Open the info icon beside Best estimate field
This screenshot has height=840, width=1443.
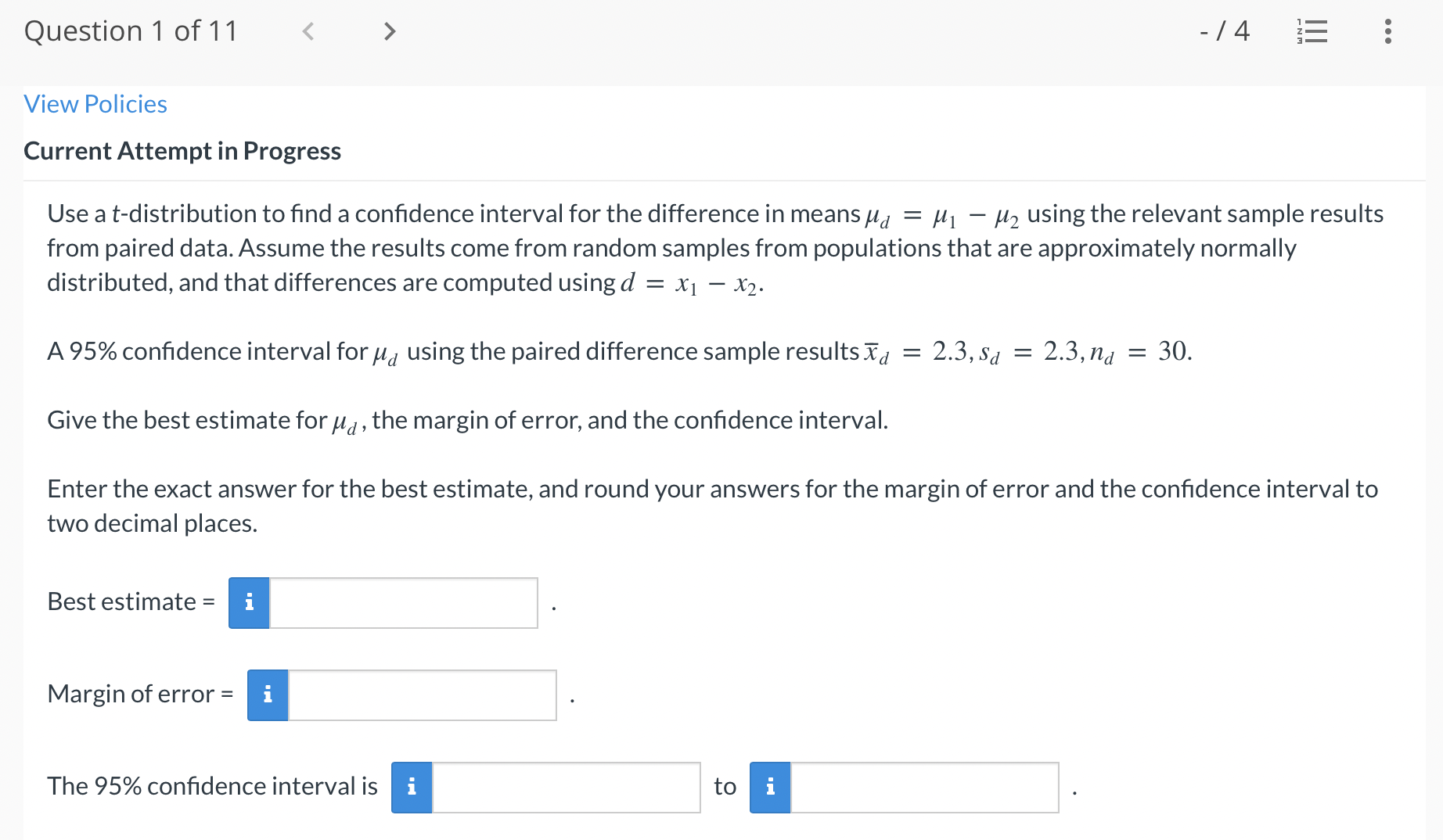pos(249,602)
